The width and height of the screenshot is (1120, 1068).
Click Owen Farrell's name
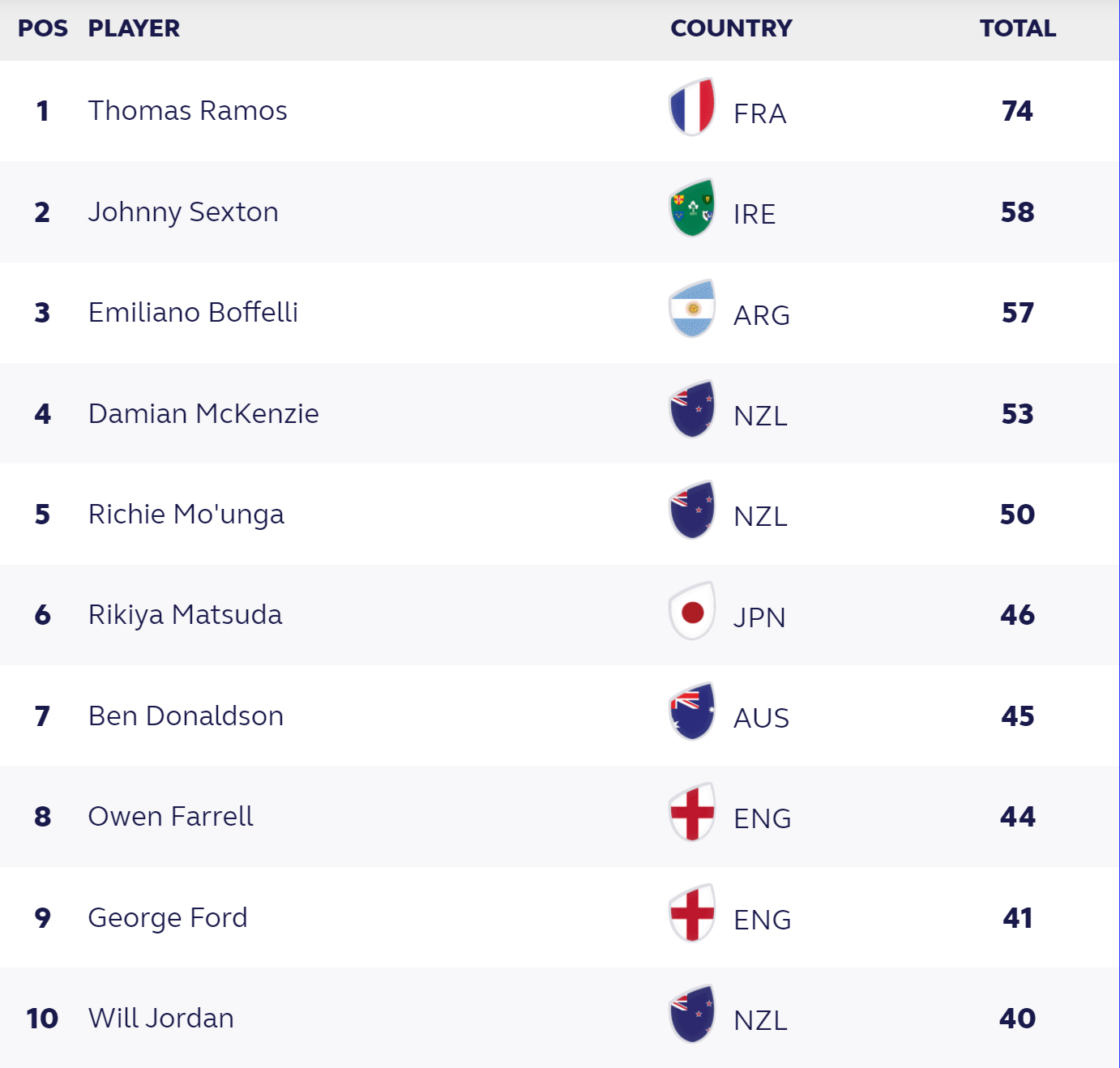[170, 816]
